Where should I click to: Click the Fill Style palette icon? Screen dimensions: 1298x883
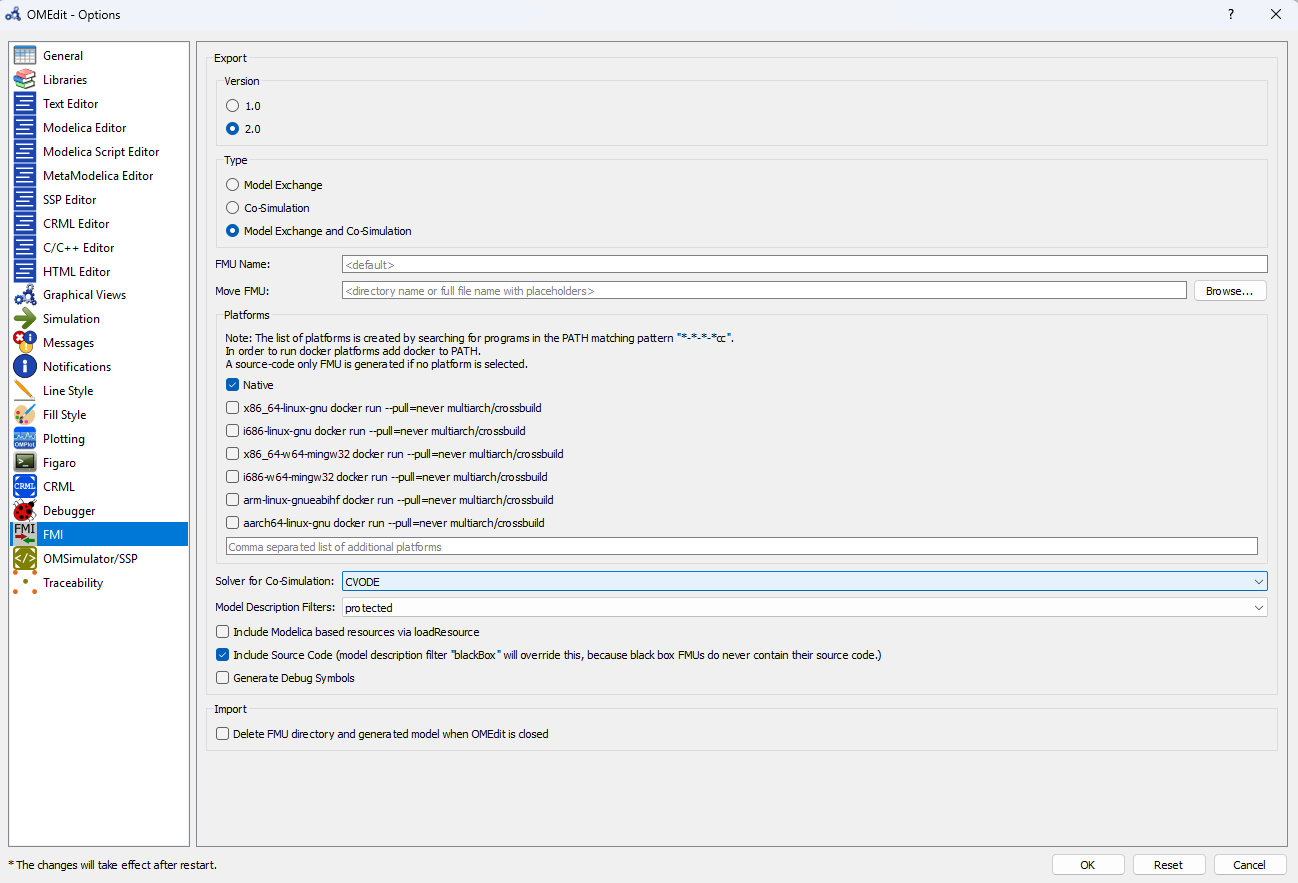pos(25,415)
